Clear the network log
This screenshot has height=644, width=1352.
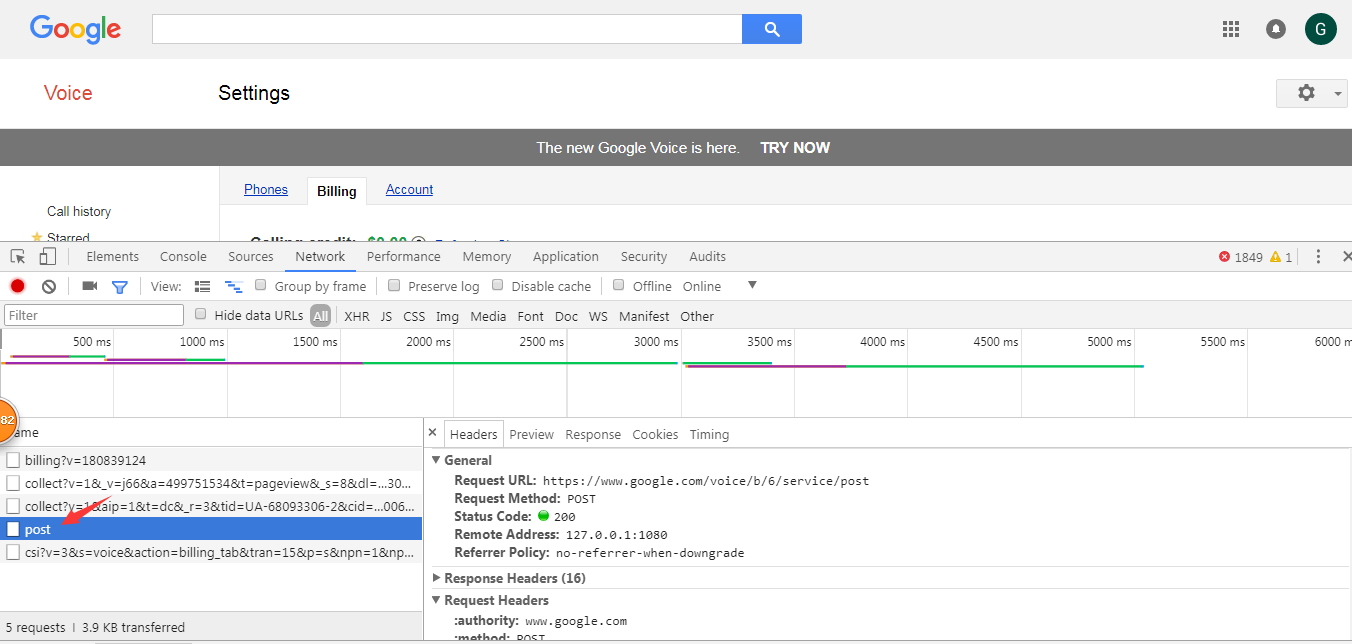point(48,286)
